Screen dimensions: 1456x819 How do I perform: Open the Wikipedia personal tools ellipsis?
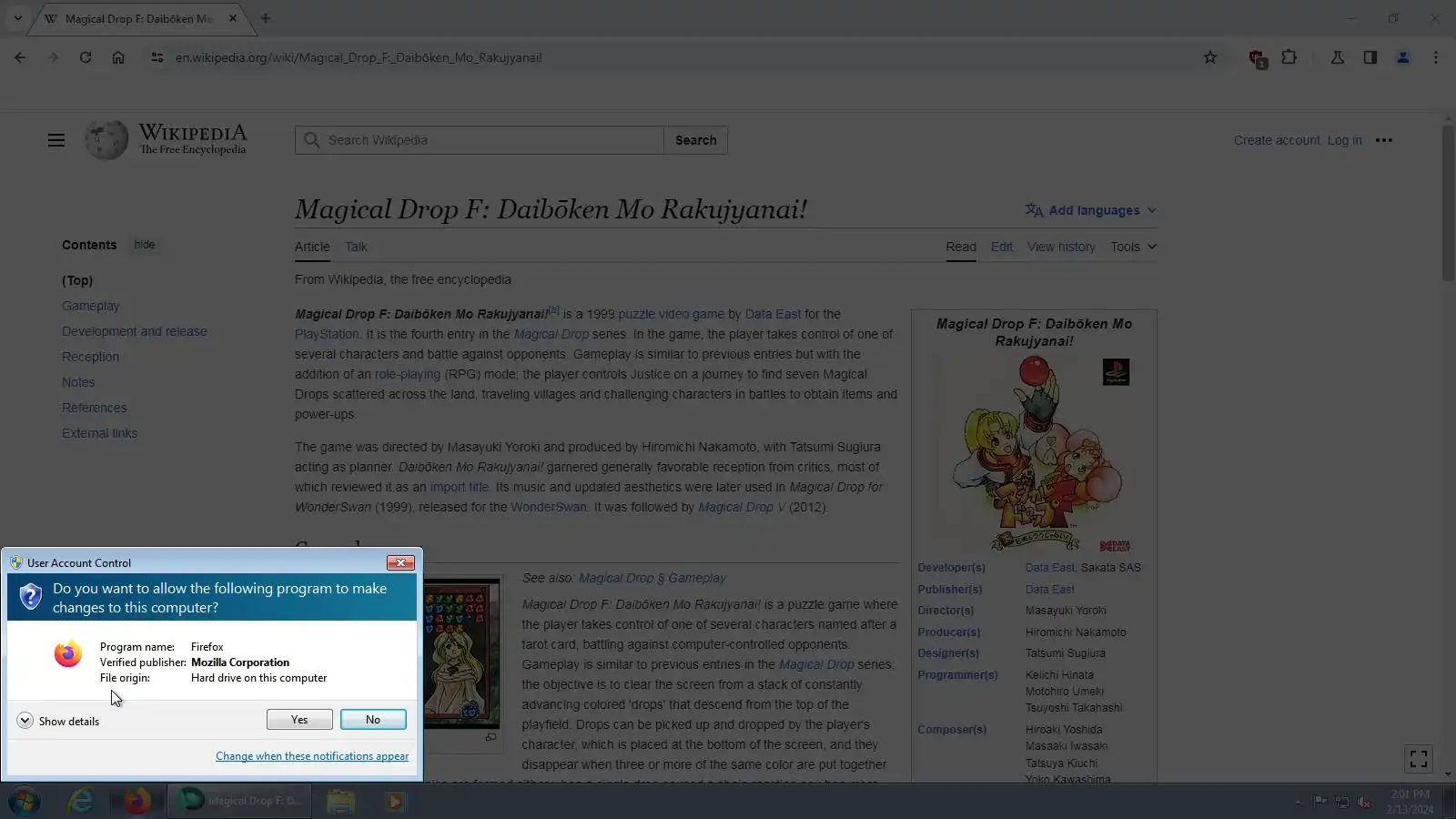pyautogui.click(x=1384, y=140)
